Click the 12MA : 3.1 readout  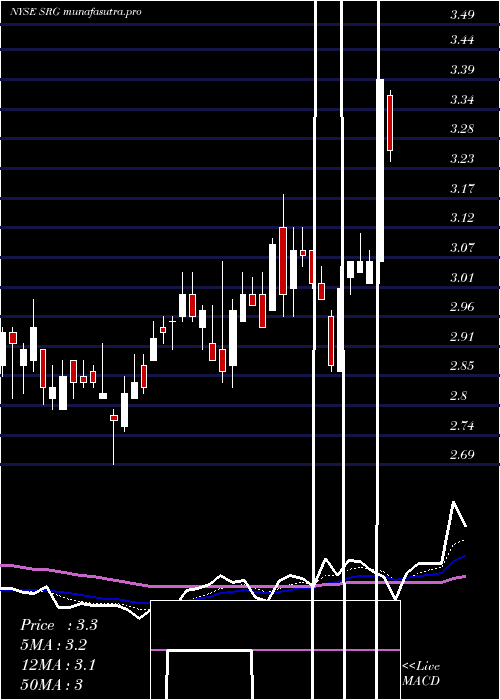pos(58,665)
